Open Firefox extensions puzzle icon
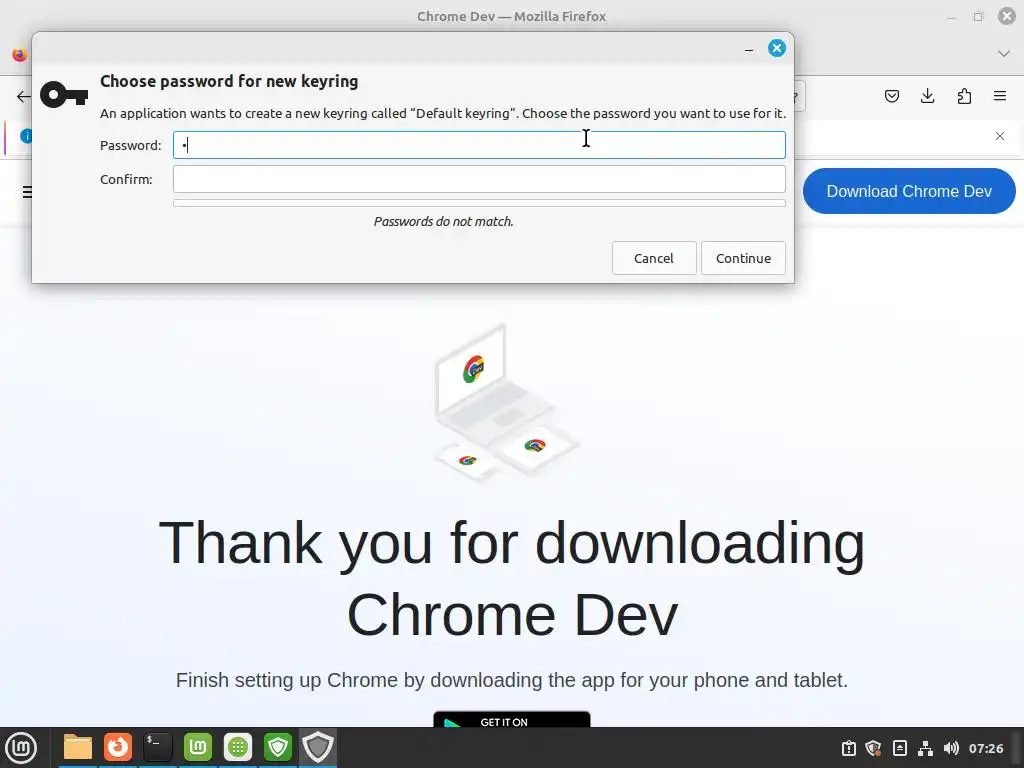1024x768 pixels. pos(964,97)
